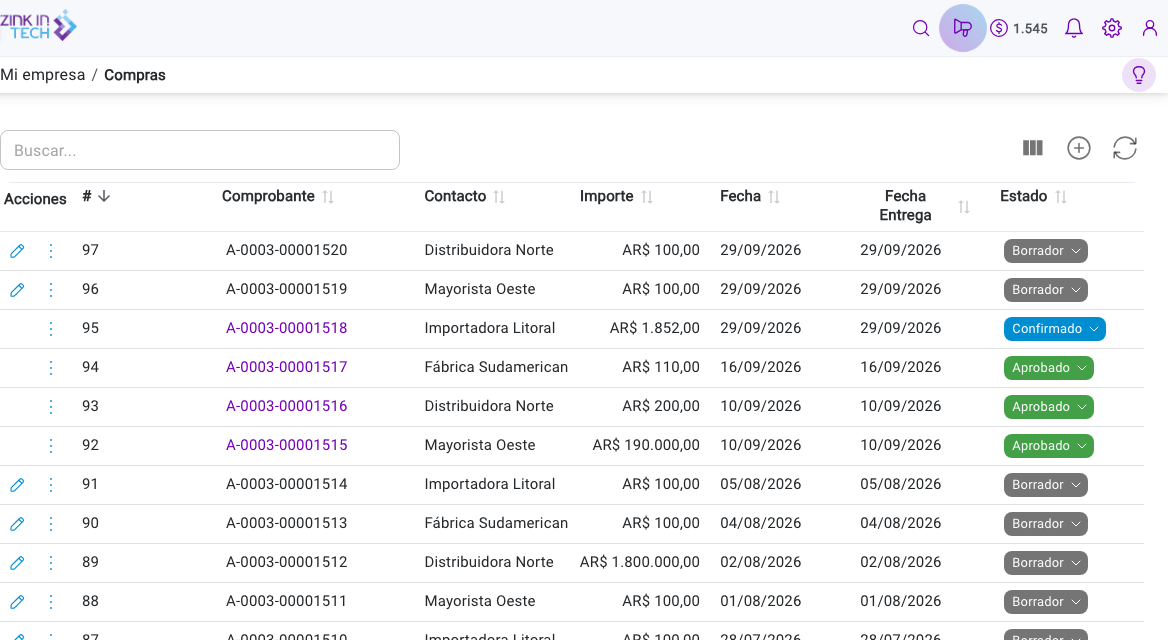Open the credits balance showing 1.545
The width and height of the screenshot is (1168, 640).
(x=1019, y=28)
